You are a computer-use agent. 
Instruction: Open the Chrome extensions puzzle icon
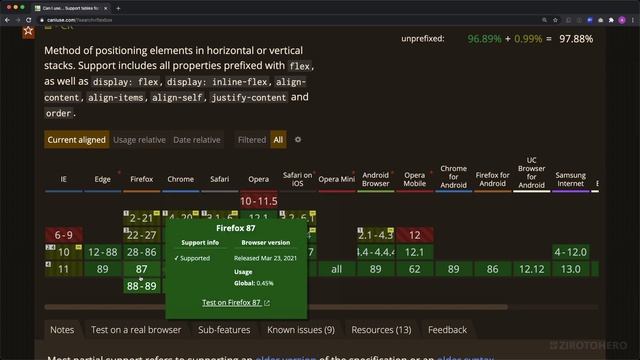611,20
